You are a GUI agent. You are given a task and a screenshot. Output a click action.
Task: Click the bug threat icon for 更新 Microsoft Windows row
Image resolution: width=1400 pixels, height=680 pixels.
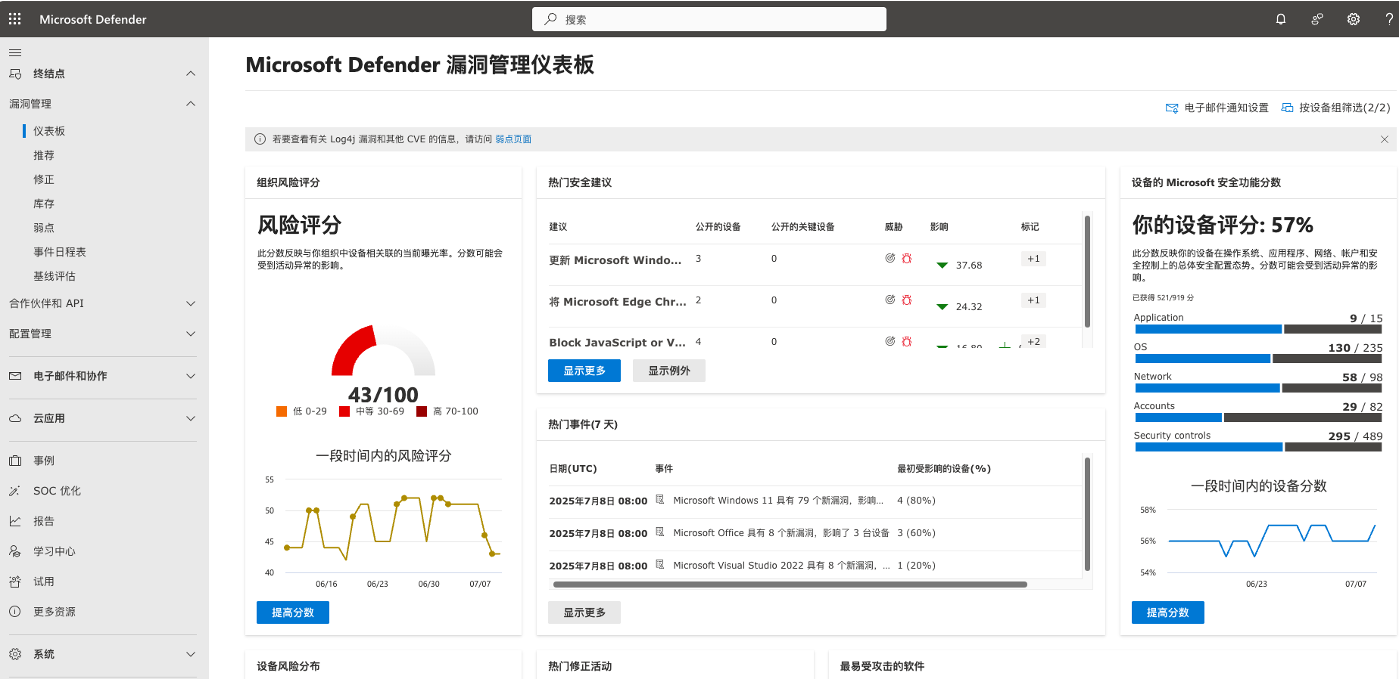pyautogui.click(x=907, y=258)
